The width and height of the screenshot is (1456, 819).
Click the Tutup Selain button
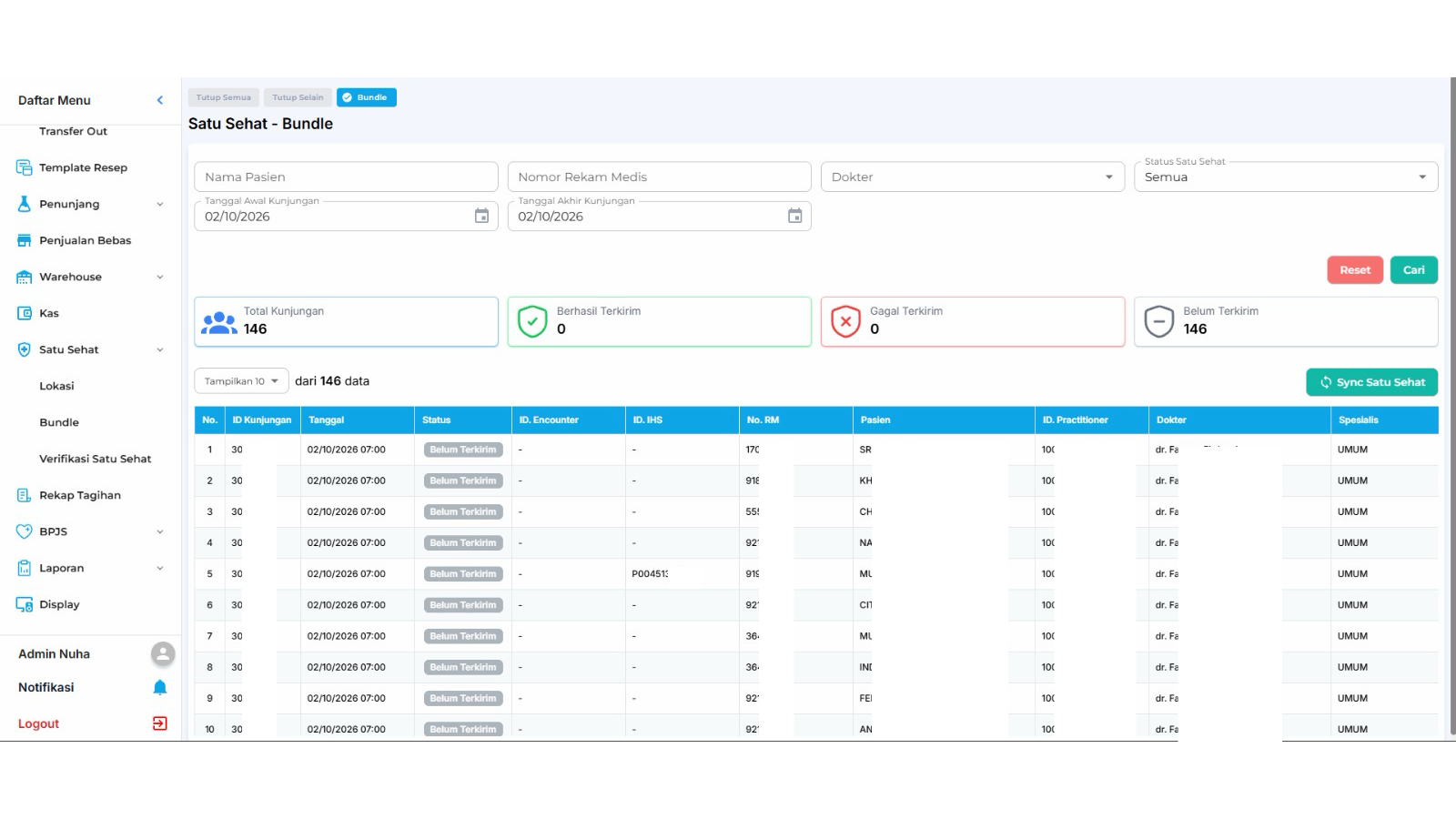pos(298,97)
